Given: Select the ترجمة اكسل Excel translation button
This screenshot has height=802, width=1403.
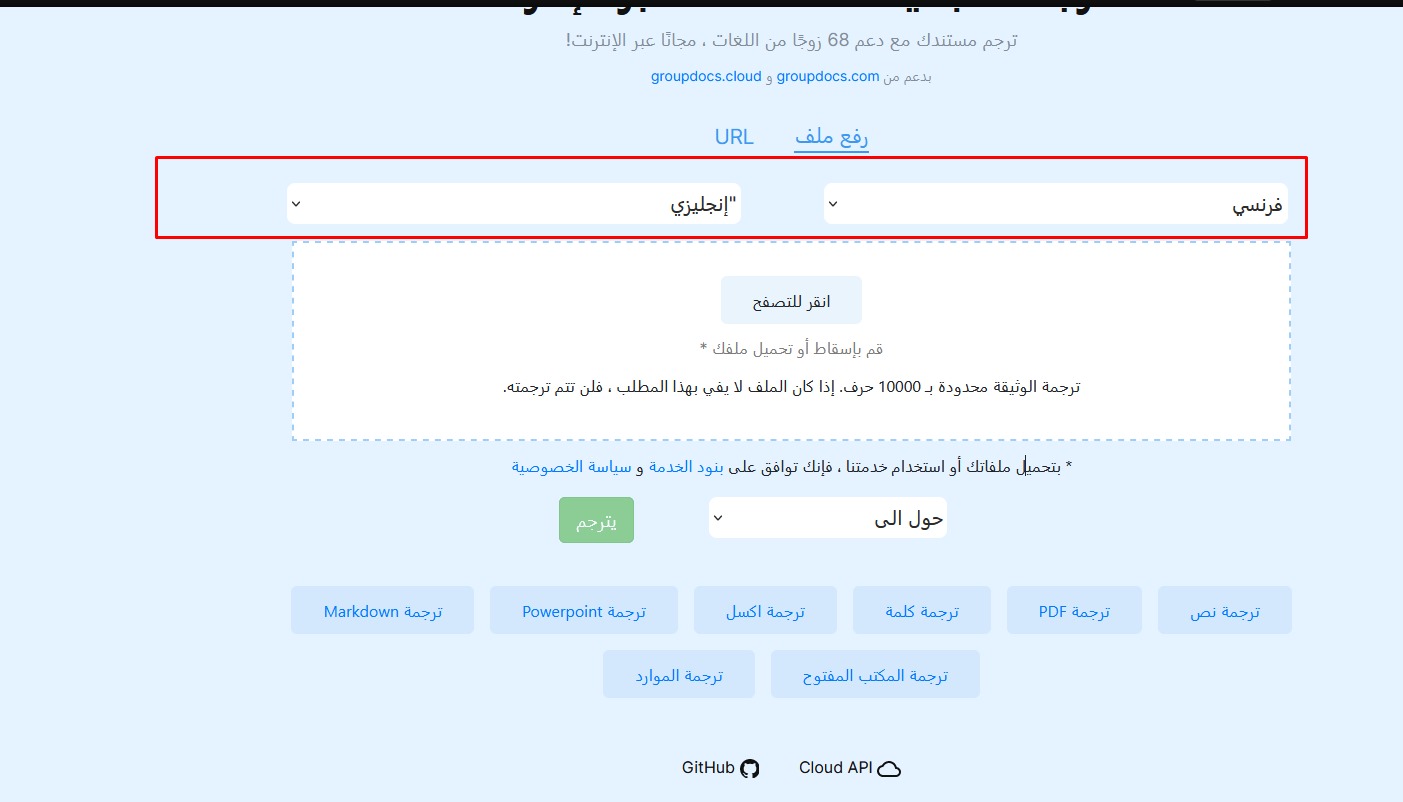Looking at the screenshot, I should click(x=765, y=611).
